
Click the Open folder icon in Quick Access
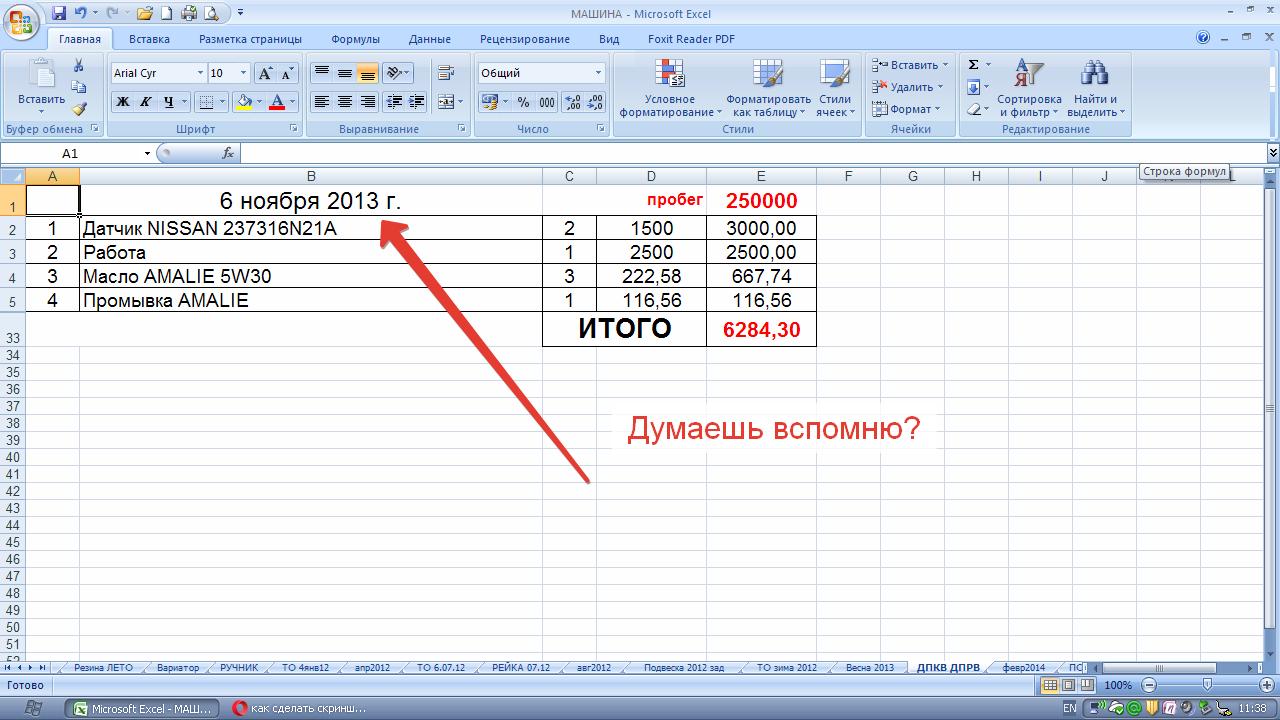point(145,13)
